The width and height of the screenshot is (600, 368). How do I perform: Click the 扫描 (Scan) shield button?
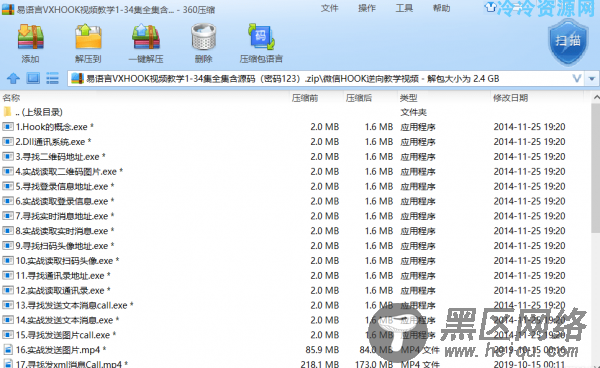(x=568, y=41)
